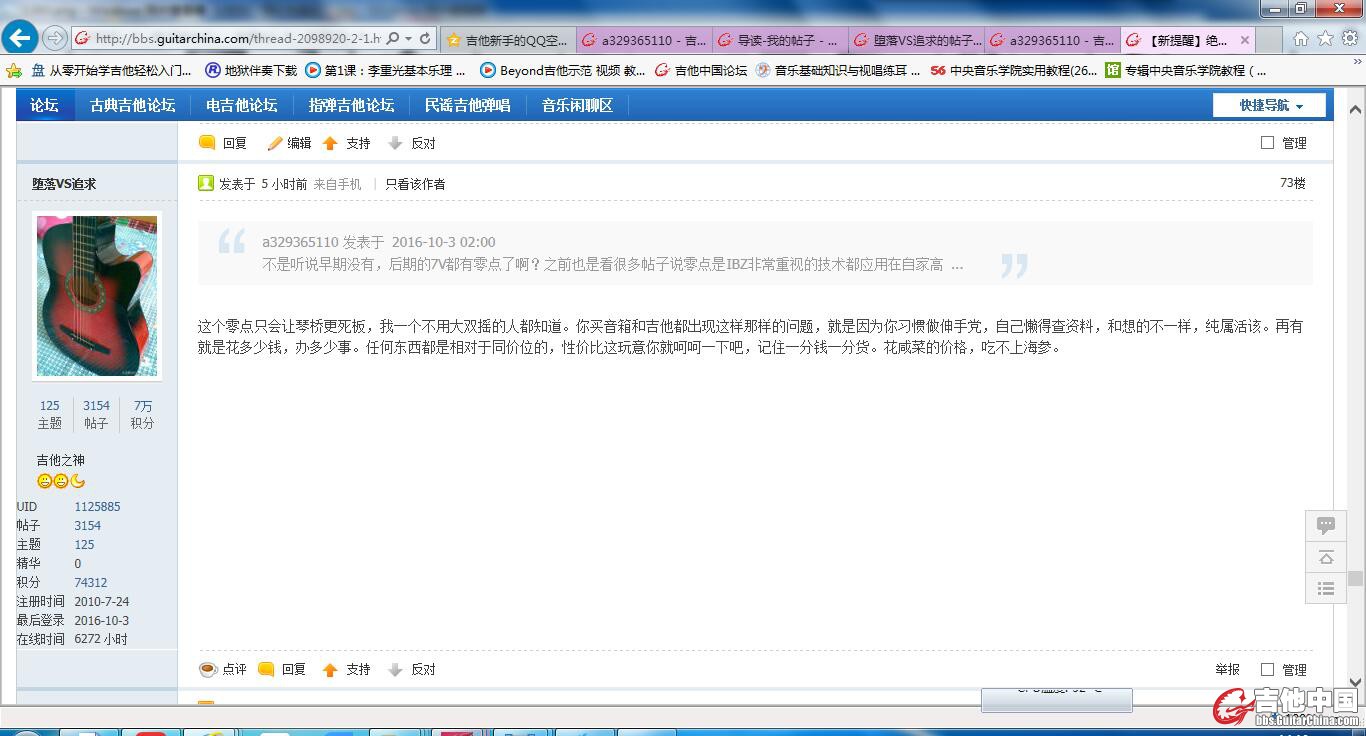Open the 第1课：李重光基本乐理 bookmark
Viewport: 1366px width, 736px height.
pyautogui.click(x=386, y=70)
